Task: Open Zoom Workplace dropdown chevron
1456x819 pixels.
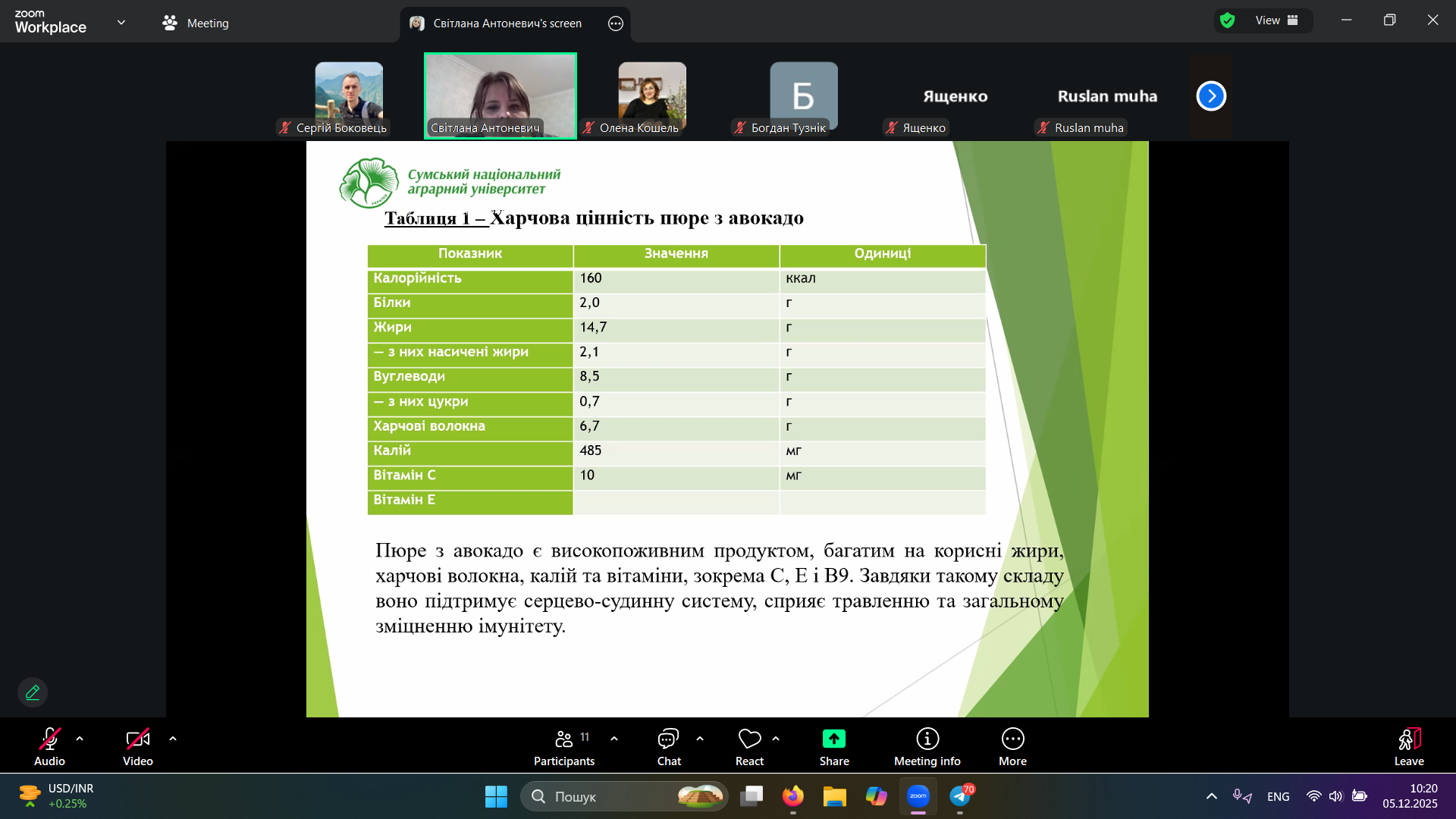Action: [121, 23]
